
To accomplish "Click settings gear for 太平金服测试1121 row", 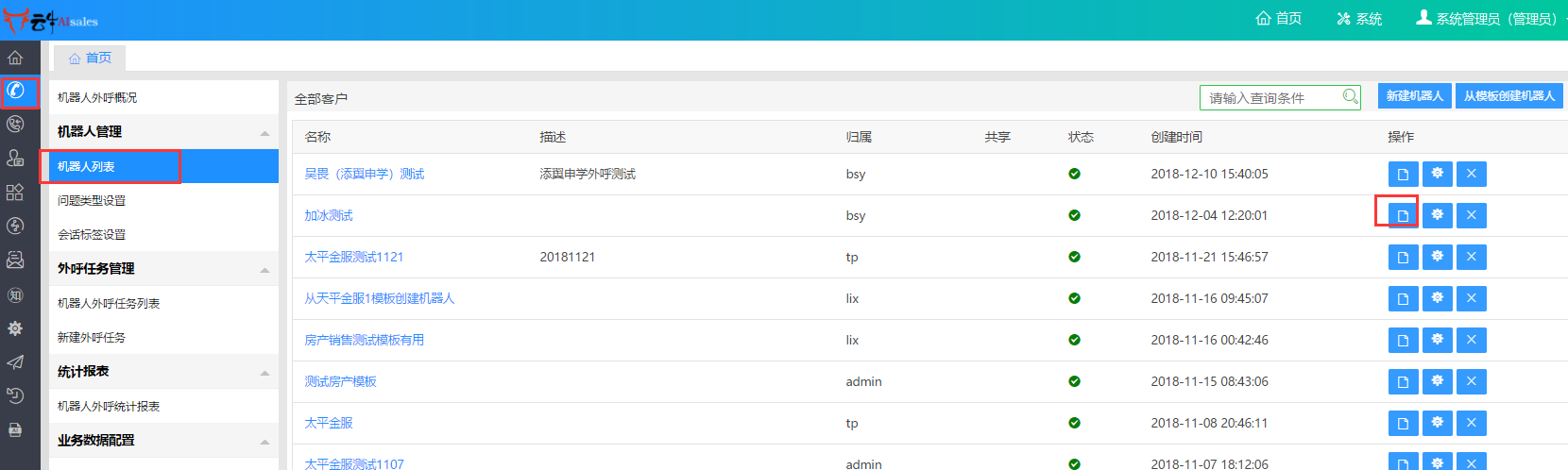I will pyautogui.click(x=1437, y=257).
